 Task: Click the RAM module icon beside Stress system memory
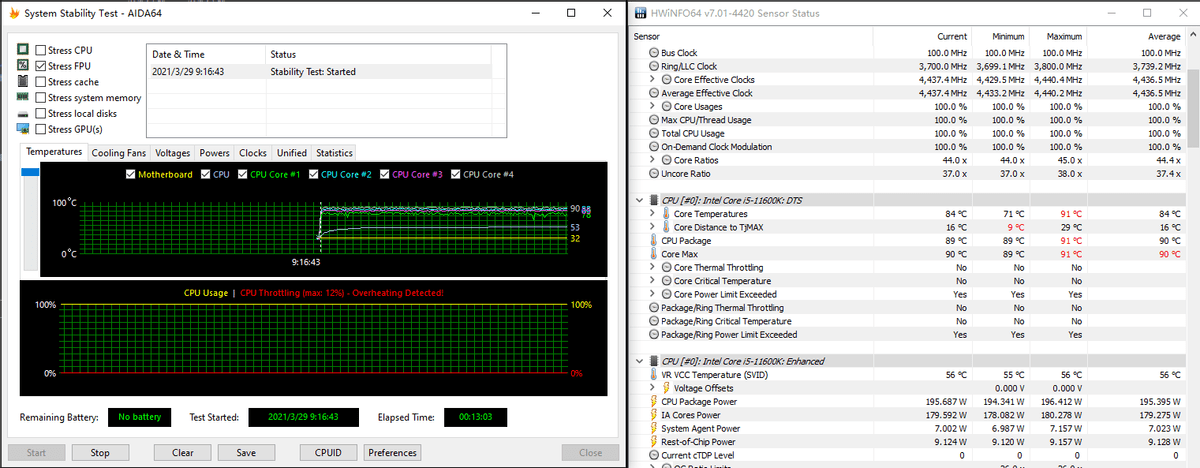coord(22,97)
